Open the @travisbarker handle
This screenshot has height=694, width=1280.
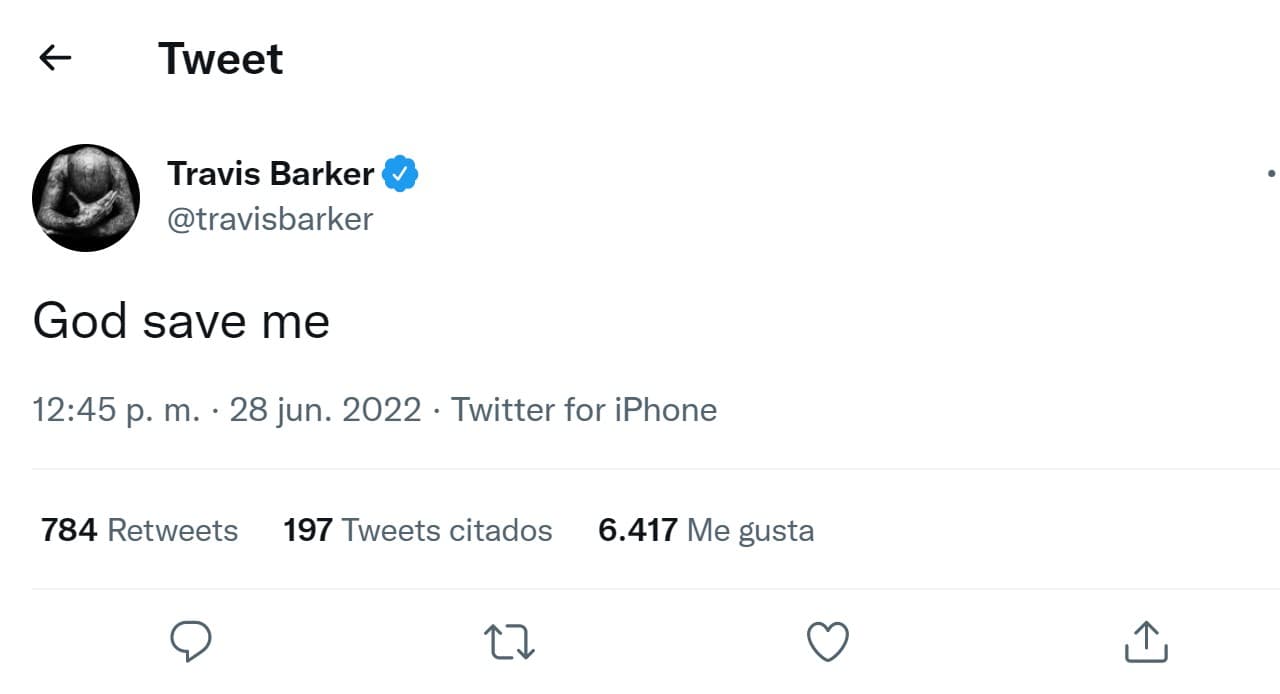pyautogui.click(x=270, y=219)
